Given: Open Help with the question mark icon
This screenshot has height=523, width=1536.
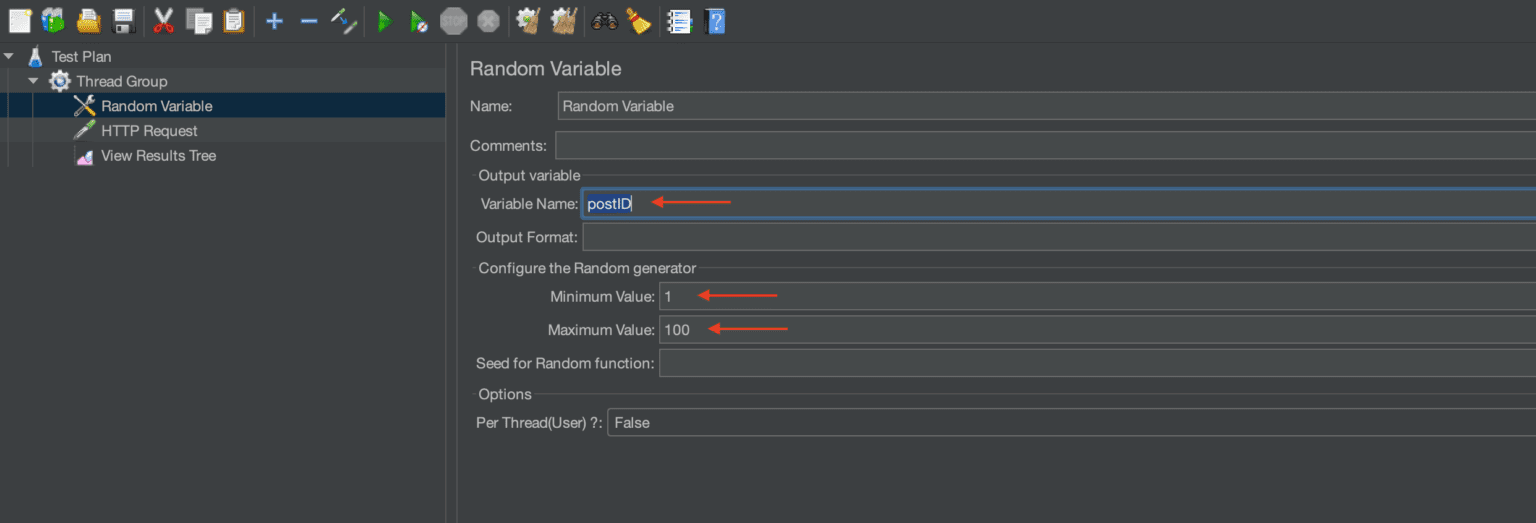Looking at the screenshot, I should 715,20.
